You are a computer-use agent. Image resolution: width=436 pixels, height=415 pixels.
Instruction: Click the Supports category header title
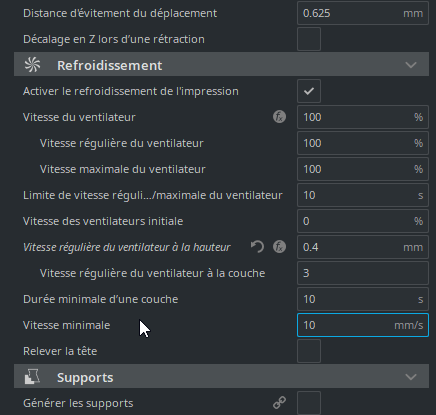tap(85, 377)
